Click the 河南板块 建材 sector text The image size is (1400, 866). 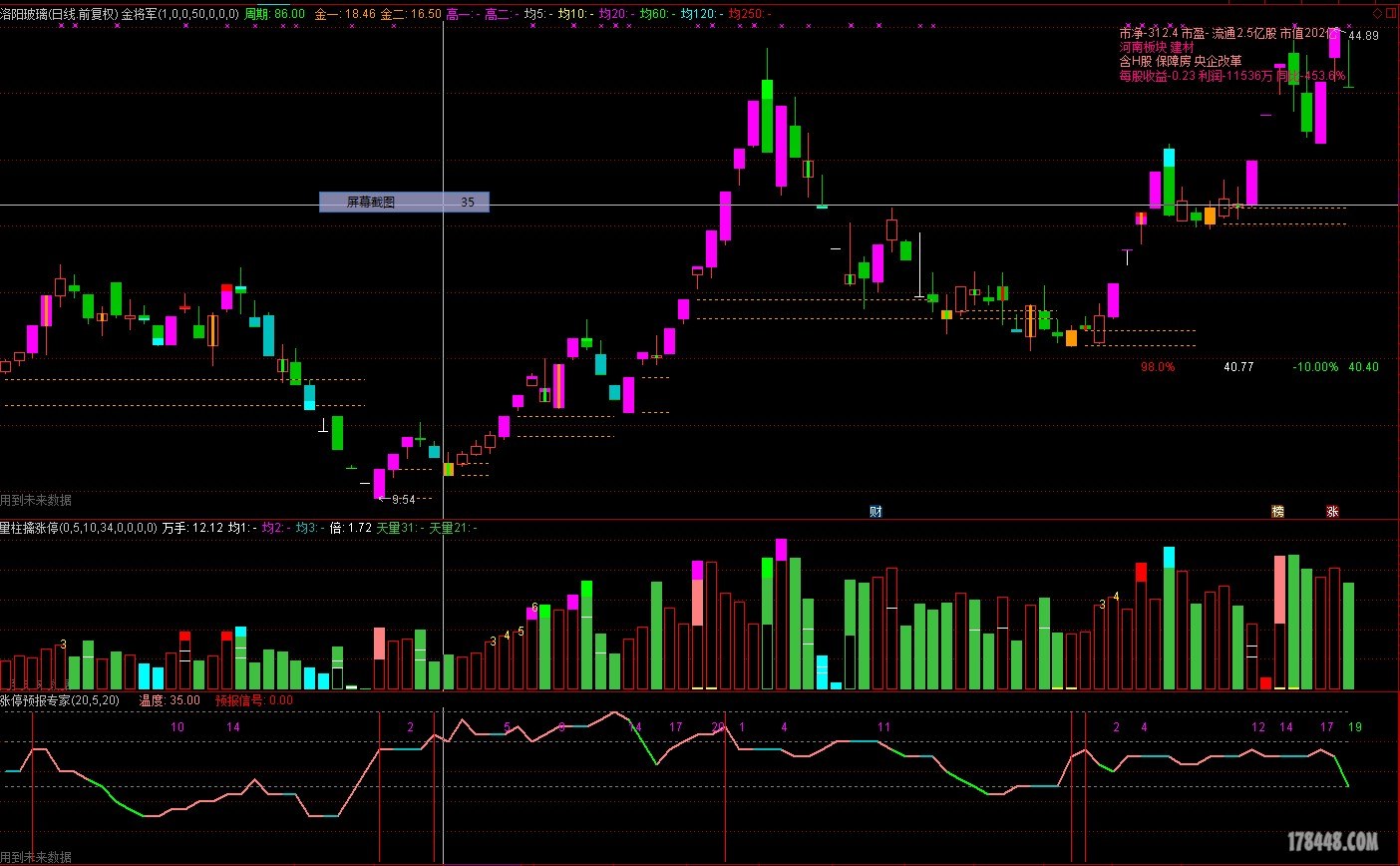coord(1157,47)
